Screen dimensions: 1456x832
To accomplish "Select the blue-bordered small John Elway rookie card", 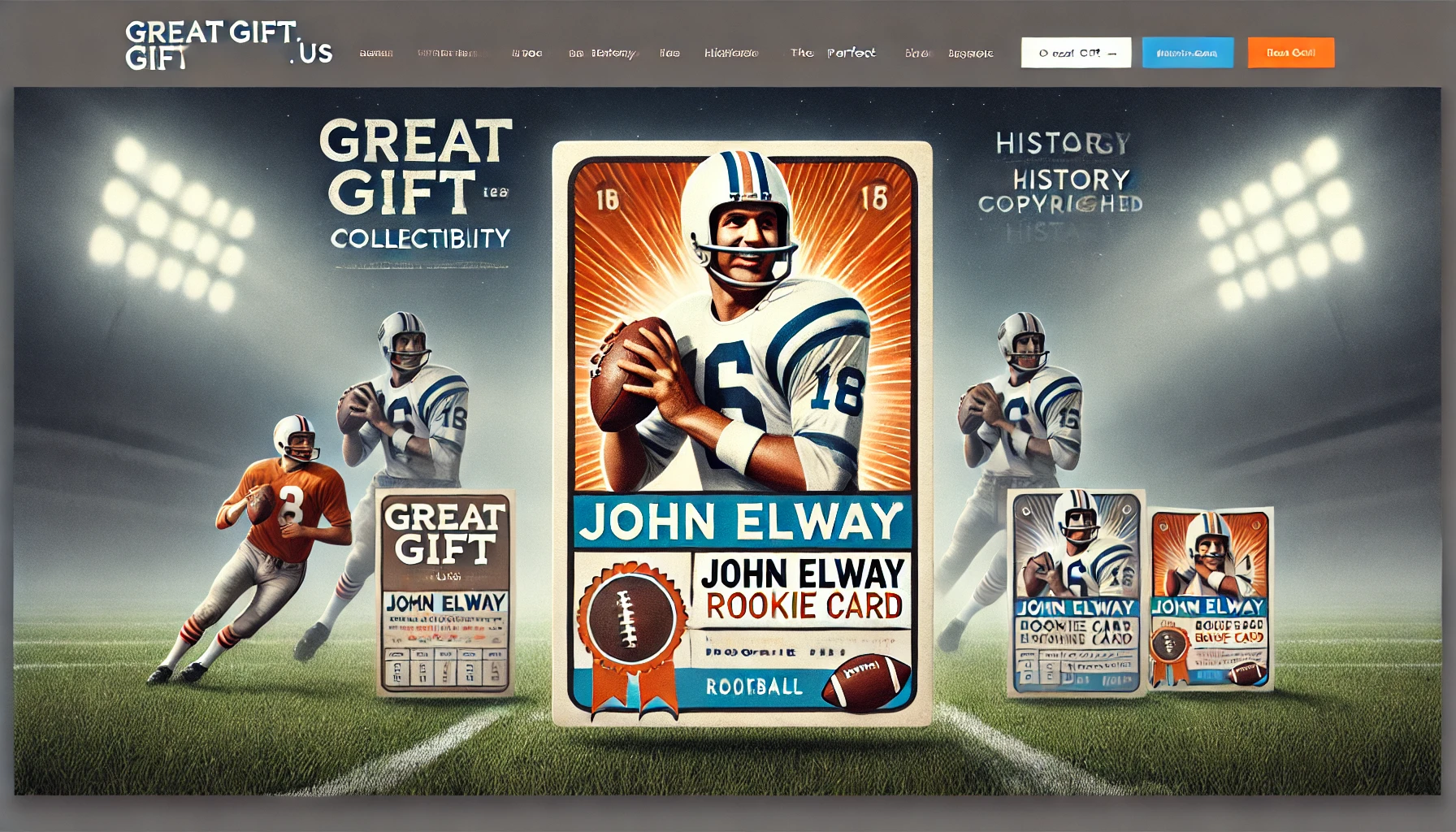I will [1076, 592].
